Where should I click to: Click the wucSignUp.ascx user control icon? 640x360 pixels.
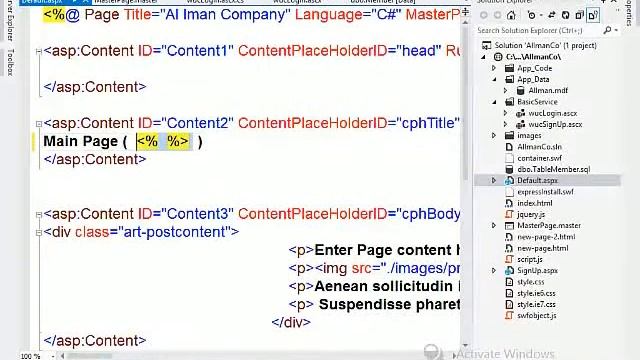pos(520,124)
